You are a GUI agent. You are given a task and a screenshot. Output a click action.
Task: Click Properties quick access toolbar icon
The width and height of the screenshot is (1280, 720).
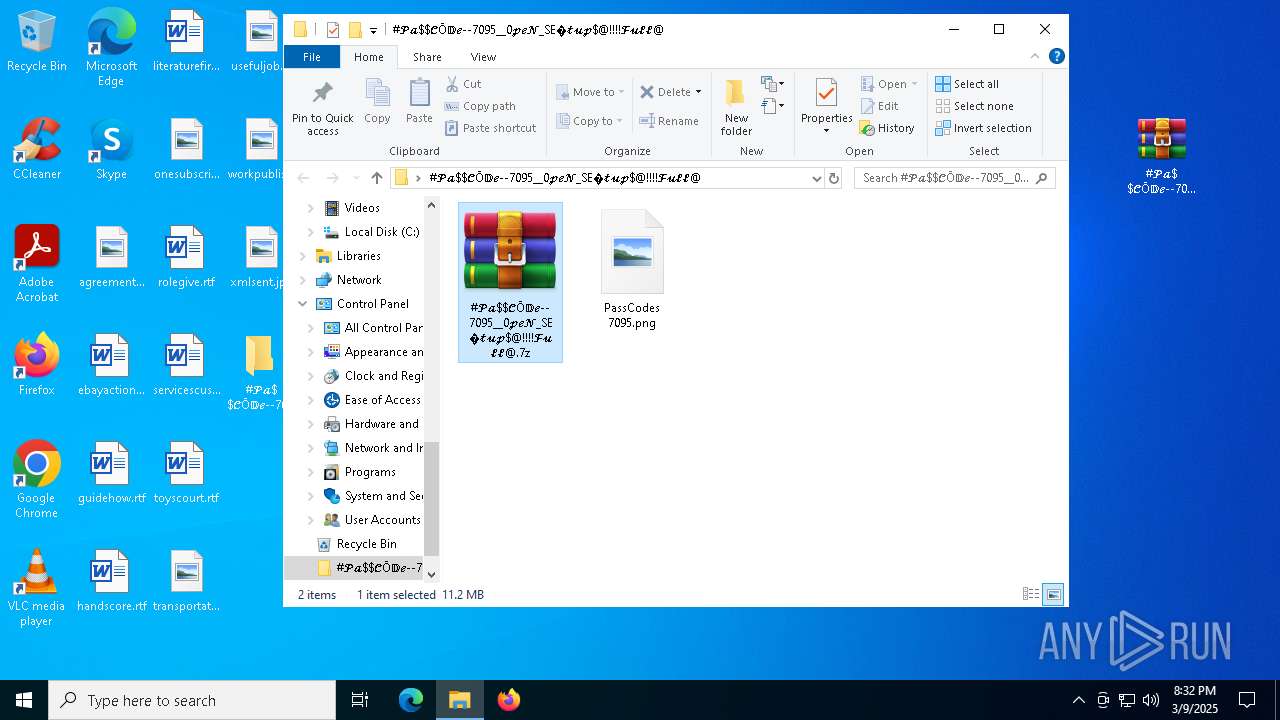[333, 30]
